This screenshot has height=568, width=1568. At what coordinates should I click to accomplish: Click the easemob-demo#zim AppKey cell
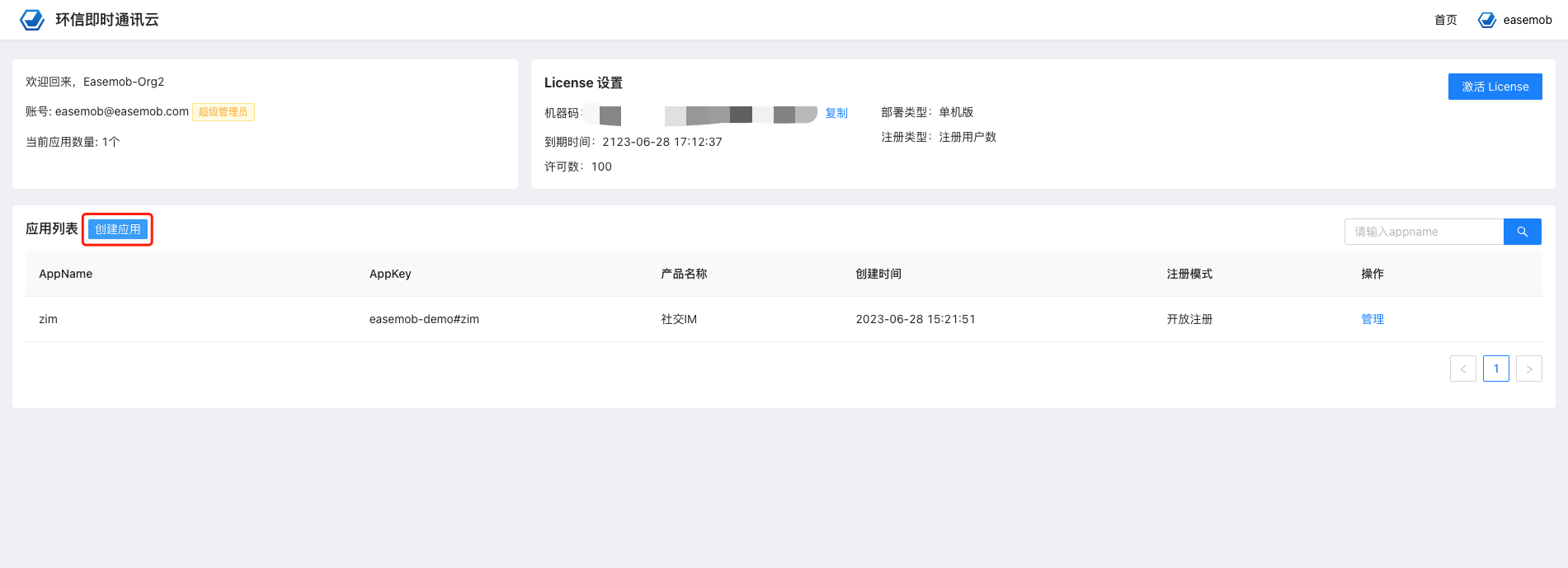pyautogui.click(x=424, y=319)
